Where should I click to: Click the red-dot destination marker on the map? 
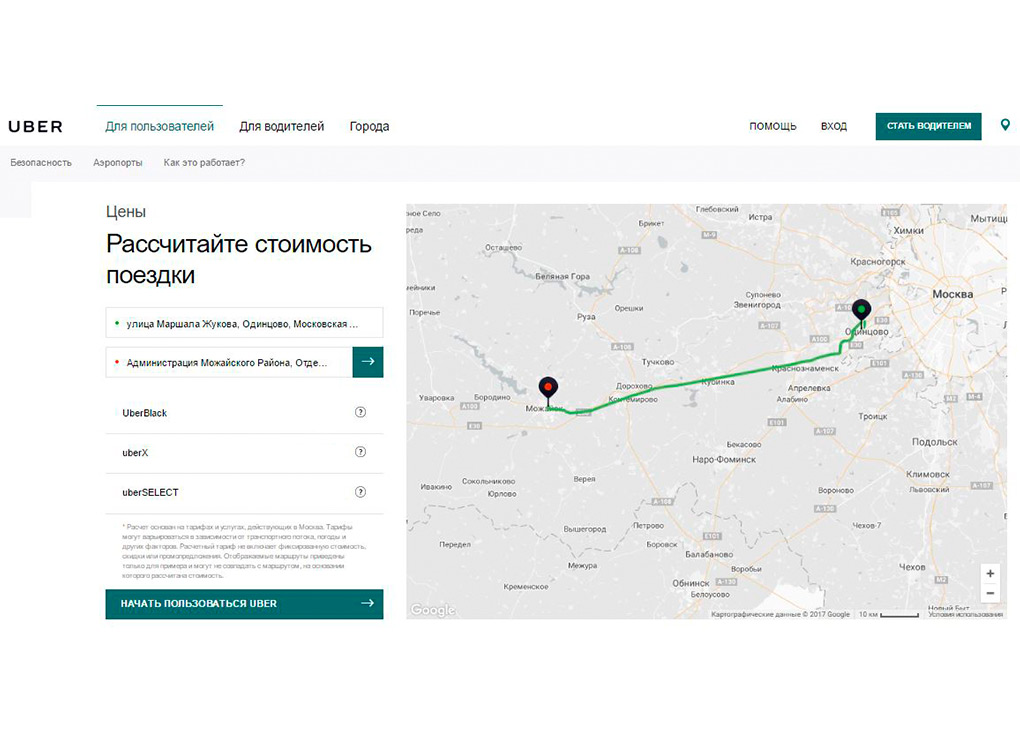tap(548, 389)
